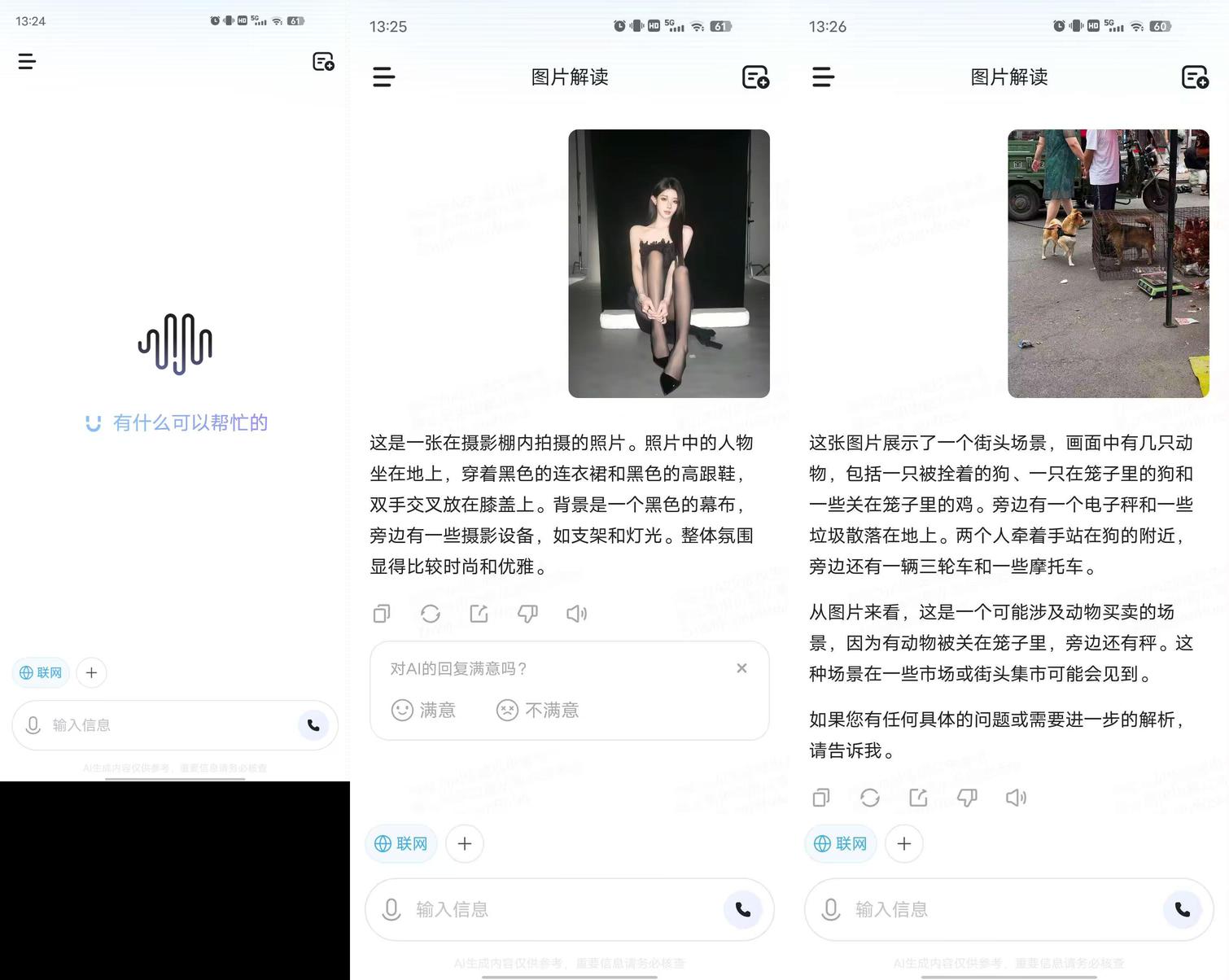This screenshot has width=1229, height=980.
Task: Open the street dog market image thumbnail
Action: [1108, 264]
